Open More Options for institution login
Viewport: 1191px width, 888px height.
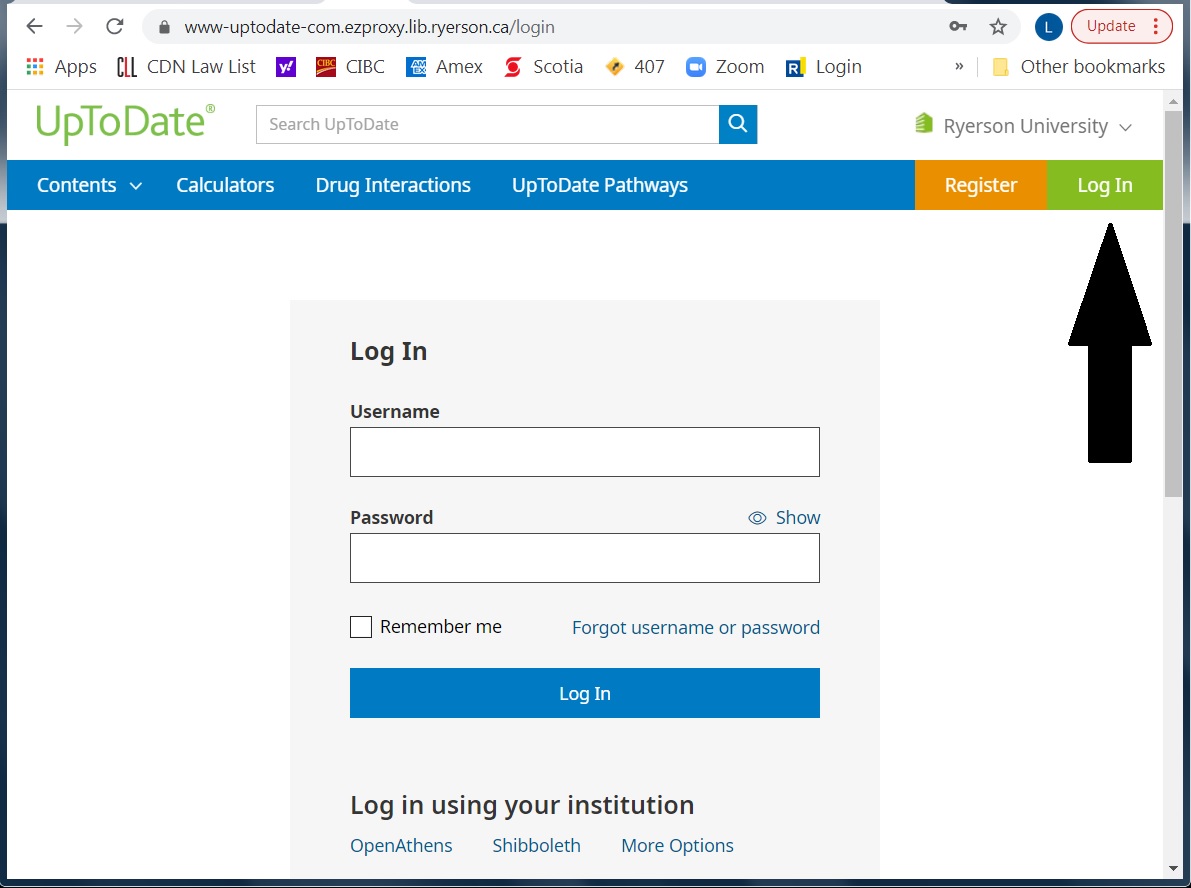pos(678,845)
